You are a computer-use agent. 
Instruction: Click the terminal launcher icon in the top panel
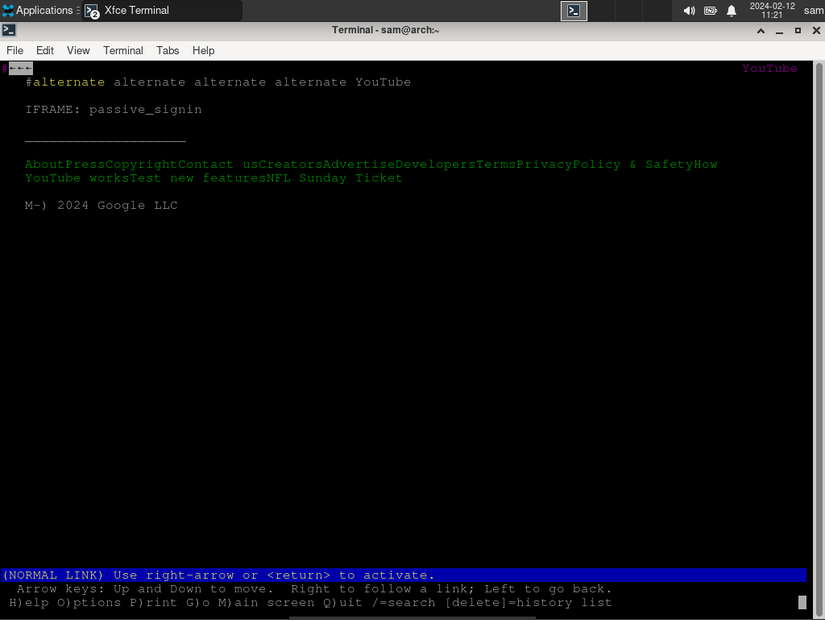[574, 10]
